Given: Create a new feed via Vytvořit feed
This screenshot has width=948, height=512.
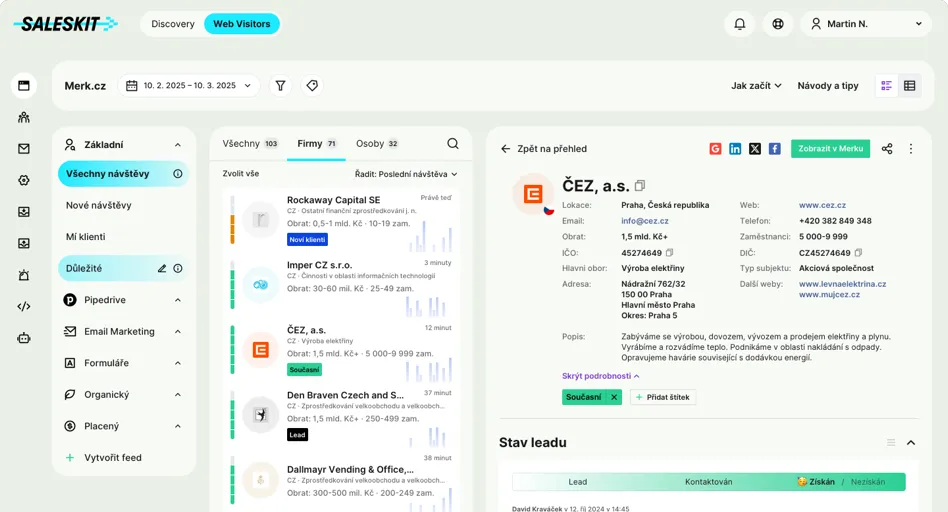Looking at the screenshot, I should [104, 458].
